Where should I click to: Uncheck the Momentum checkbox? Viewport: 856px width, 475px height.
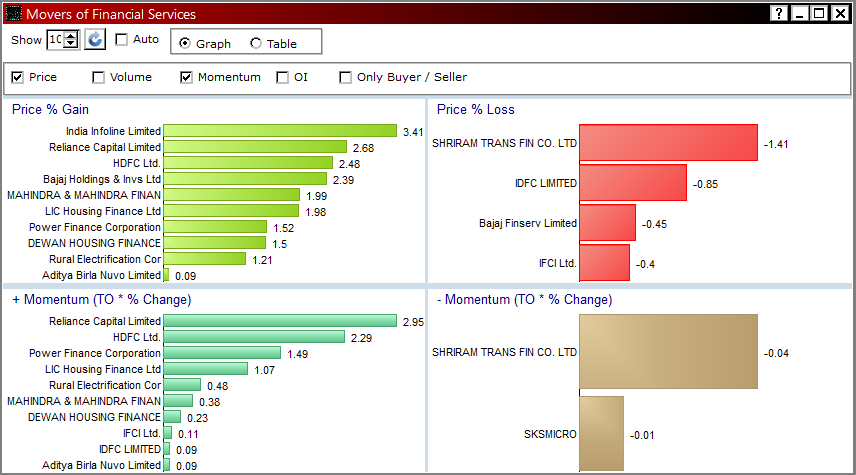pos(186,77)
